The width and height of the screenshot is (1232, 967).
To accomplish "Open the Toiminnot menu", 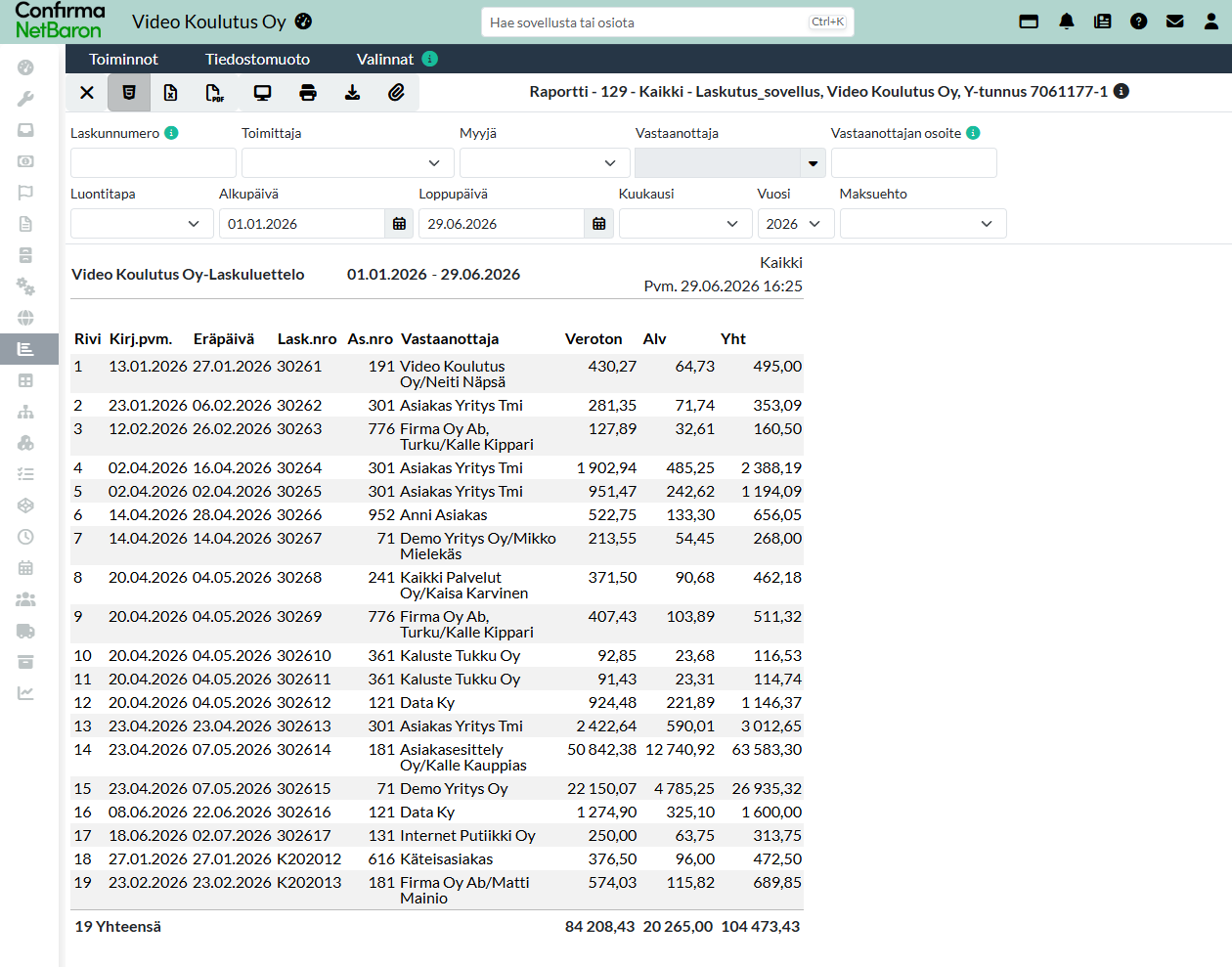I will [123, 59].
